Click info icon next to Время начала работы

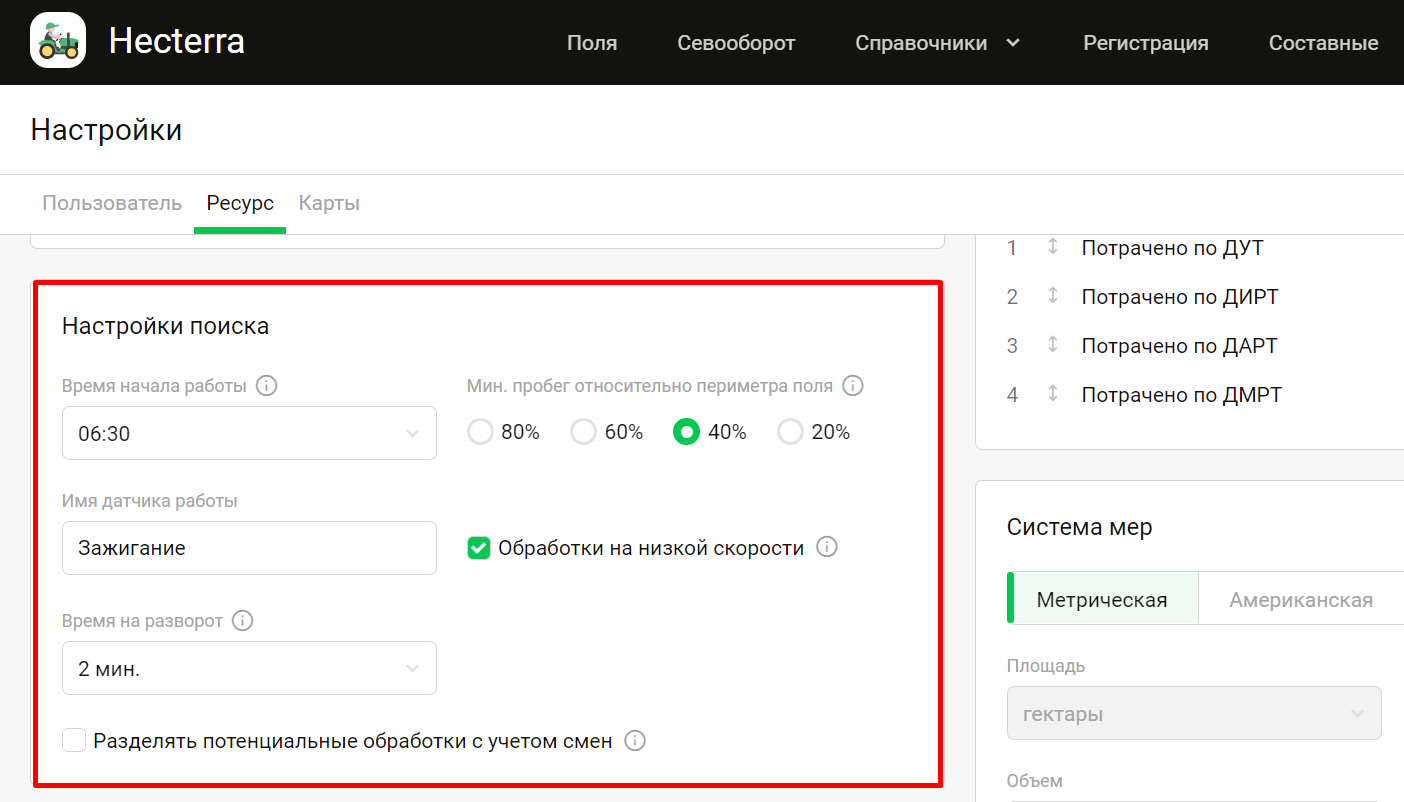coord(266,386)
